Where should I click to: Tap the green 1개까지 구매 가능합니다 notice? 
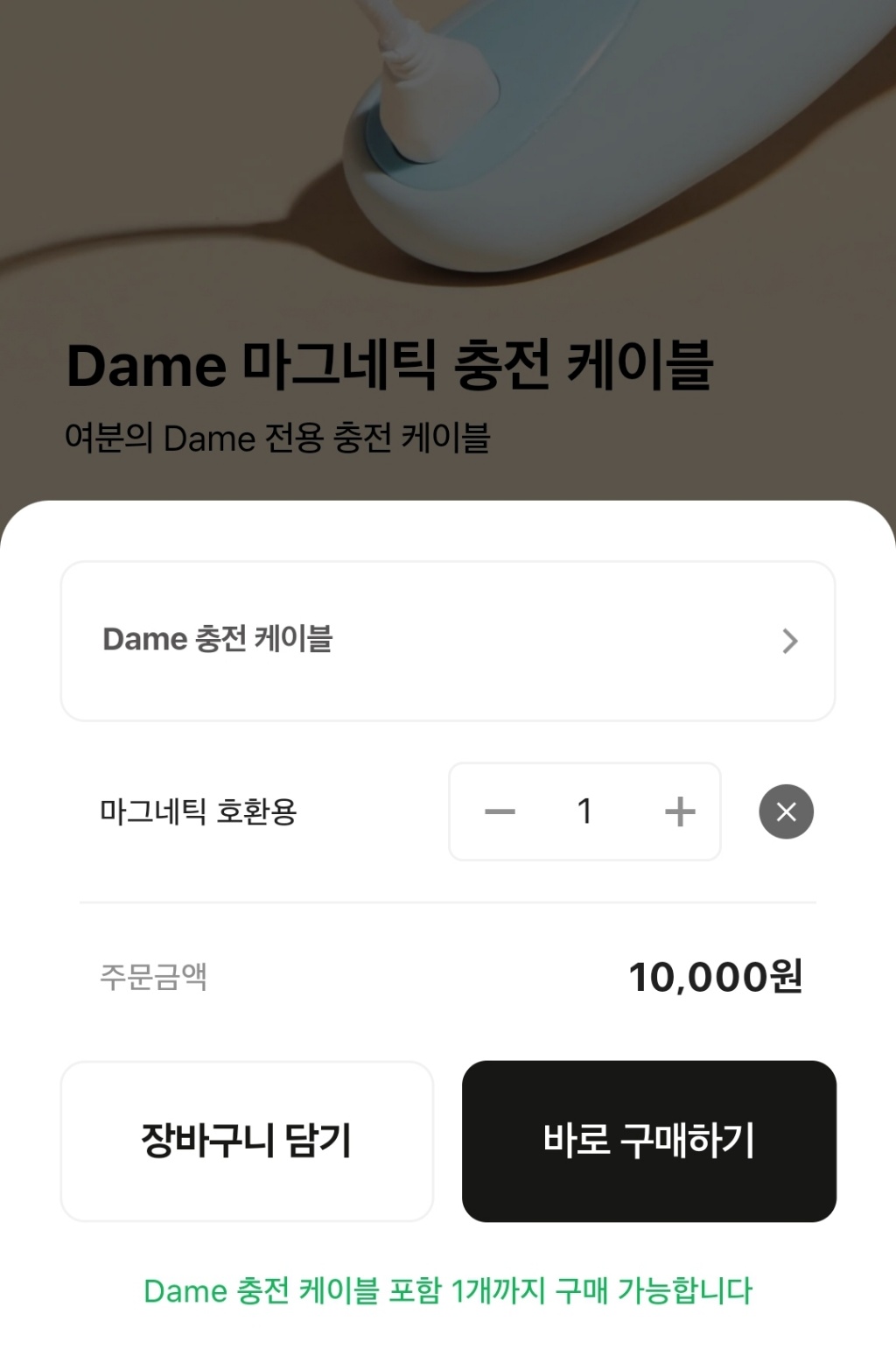tap(447, 1291)
